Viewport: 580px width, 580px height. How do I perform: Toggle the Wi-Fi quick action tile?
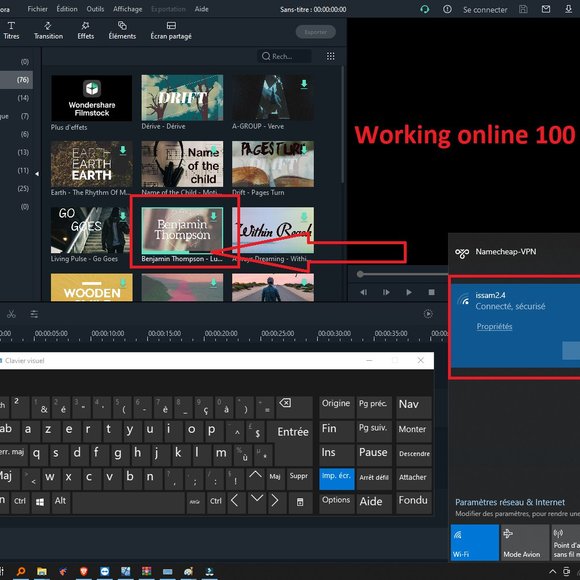point(475,542)
